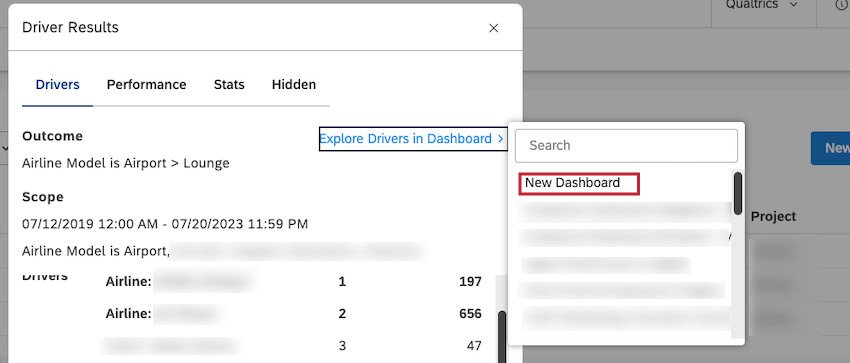
Task: Choose the last visible dashboard entry
Action: (x=623, y=319)
